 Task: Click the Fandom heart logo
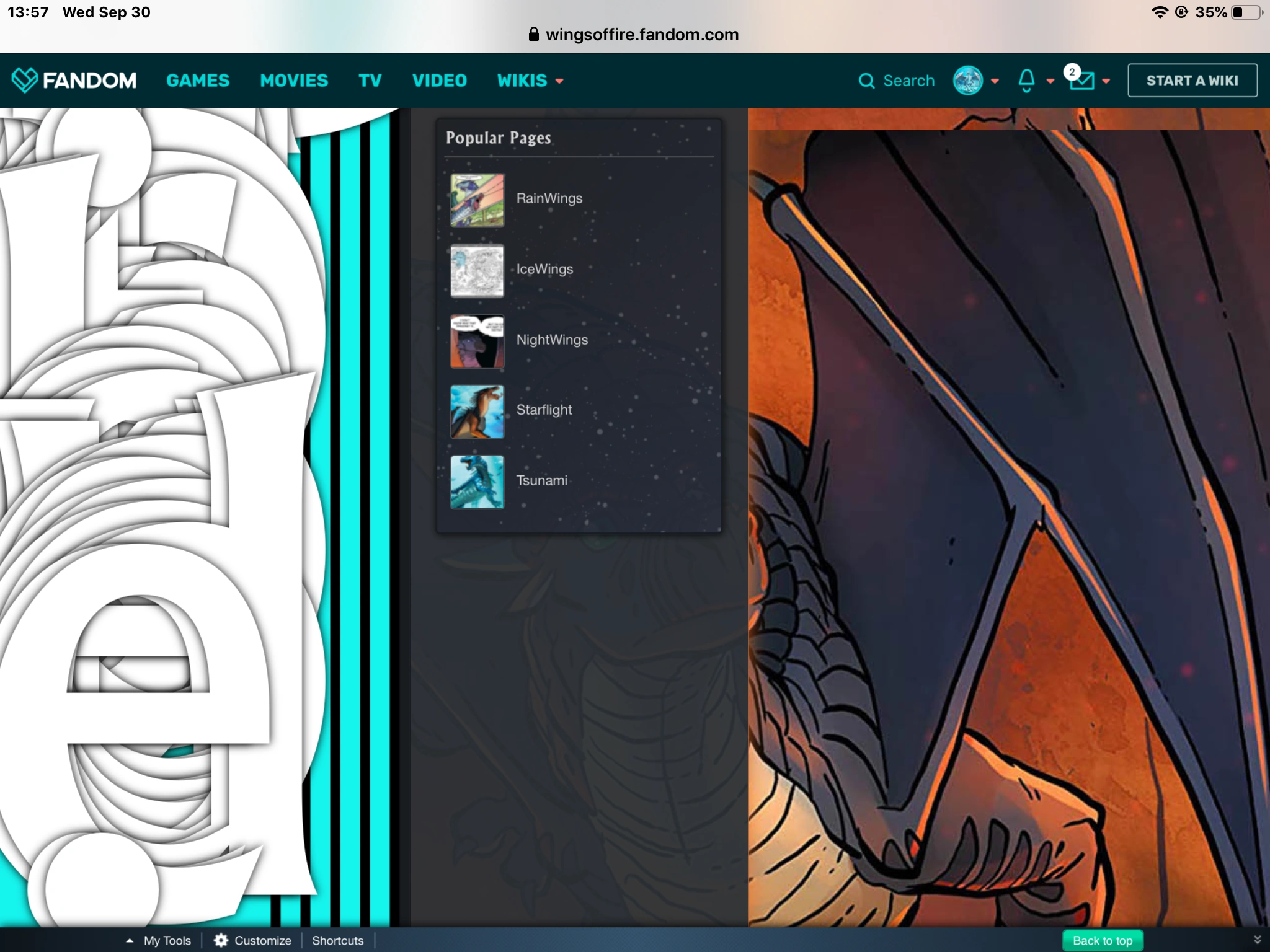25,80
